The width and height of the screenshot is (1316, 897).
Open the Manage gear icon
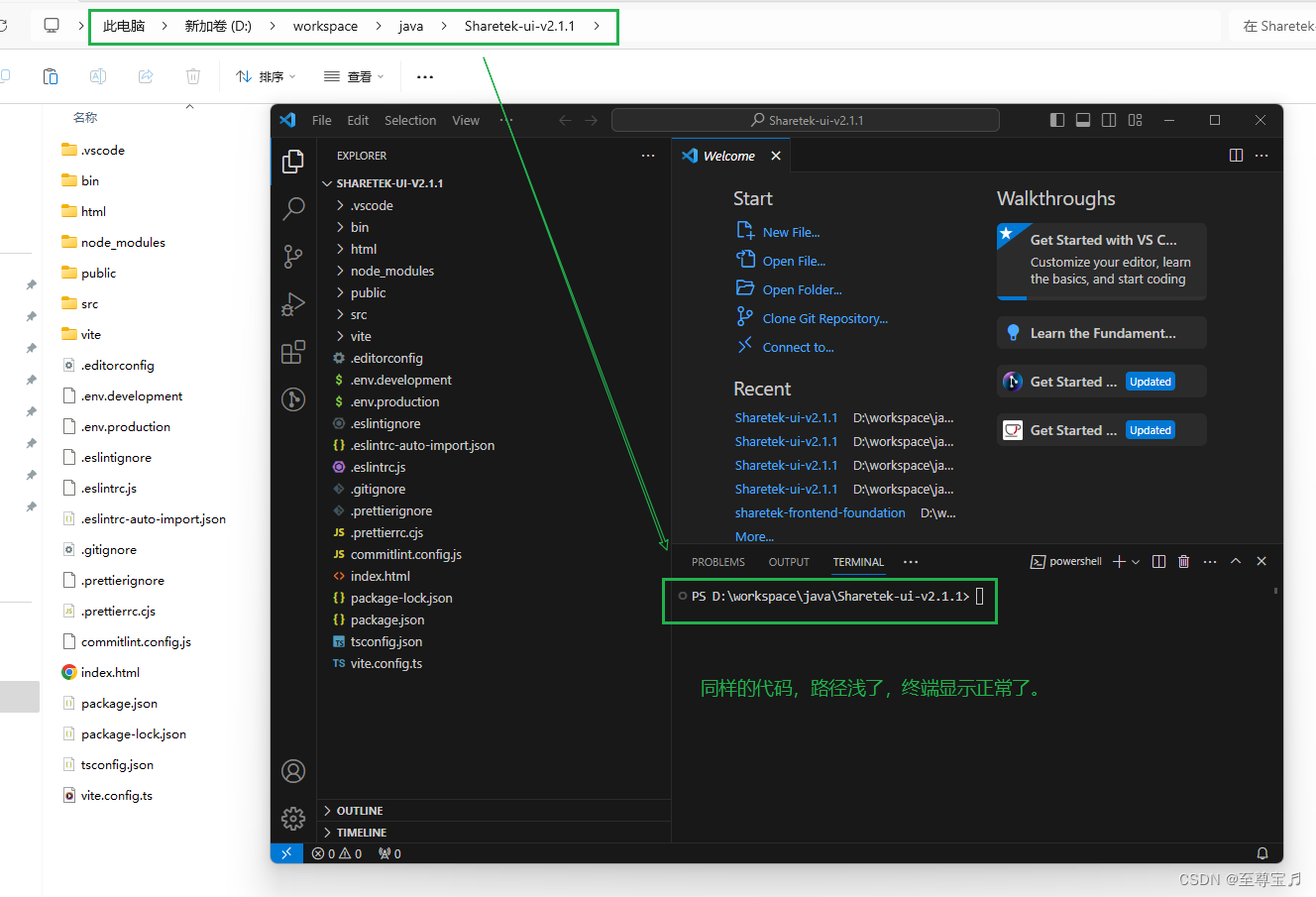tap(293, 818)
